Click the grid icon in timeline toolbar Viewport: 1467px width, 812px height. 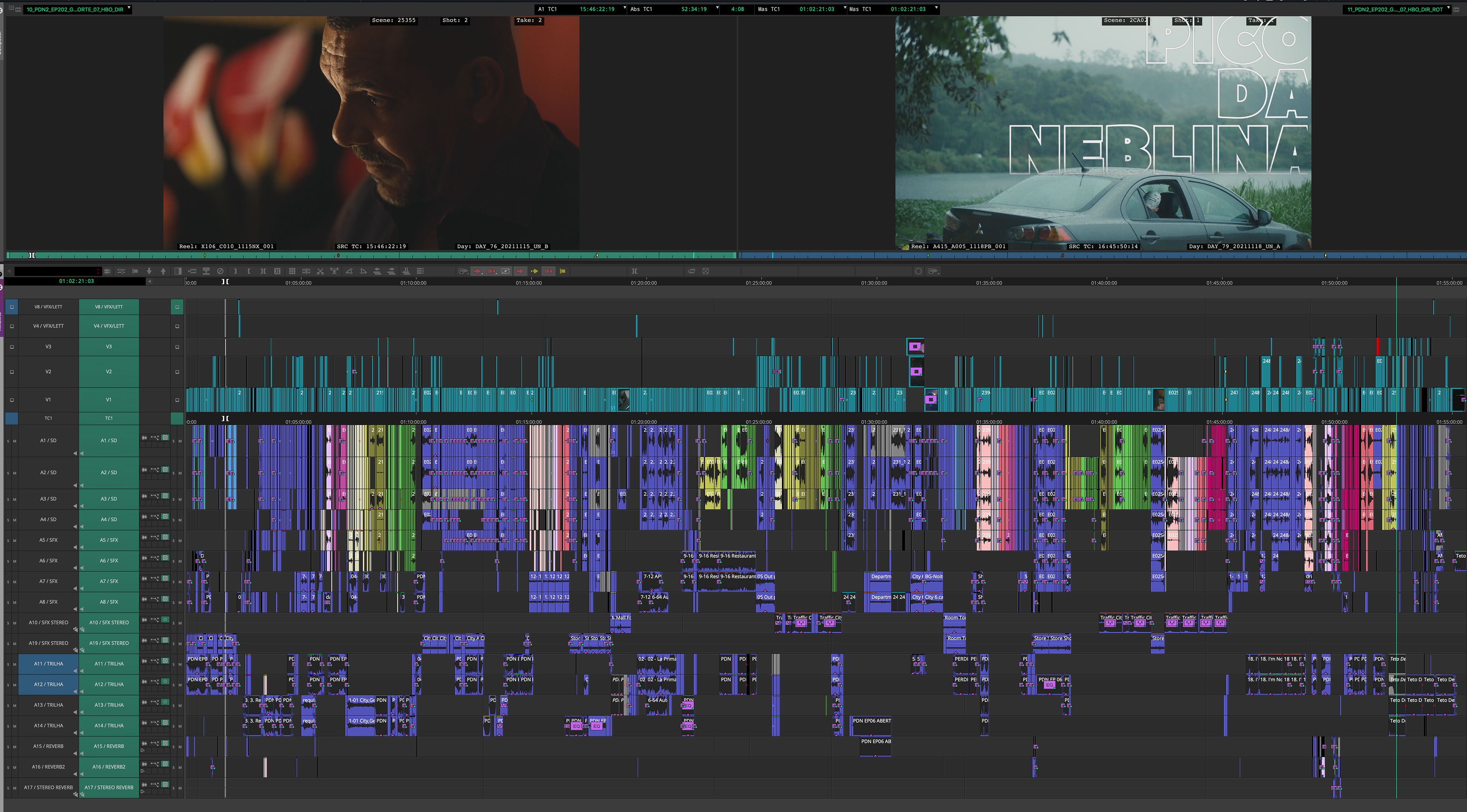(x=291, y=271)
